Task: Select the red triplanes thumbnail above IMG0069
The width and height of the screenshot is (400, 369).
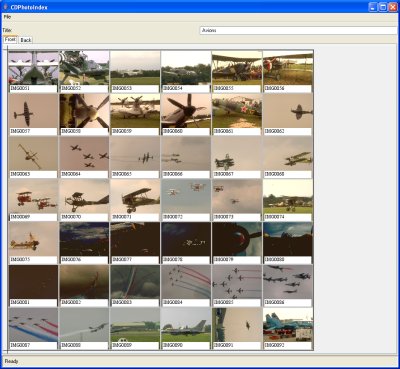Action: [34, 196]
